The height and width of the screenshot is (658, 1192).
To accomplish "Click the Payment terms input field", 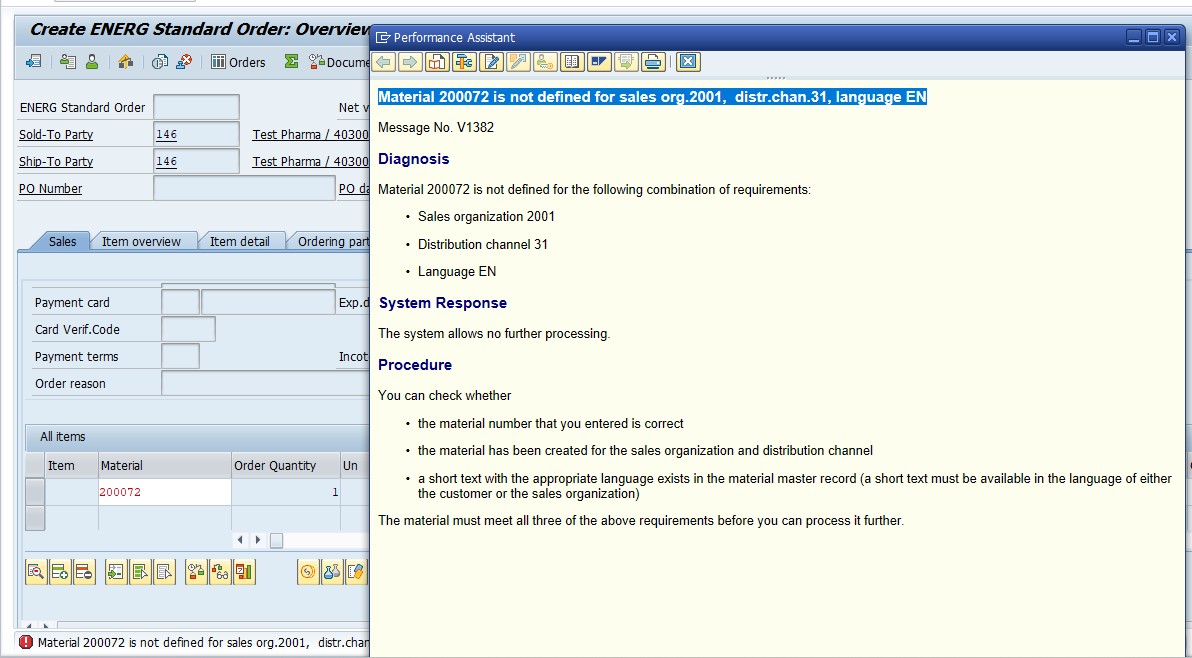I will click(x=180, y=356).
